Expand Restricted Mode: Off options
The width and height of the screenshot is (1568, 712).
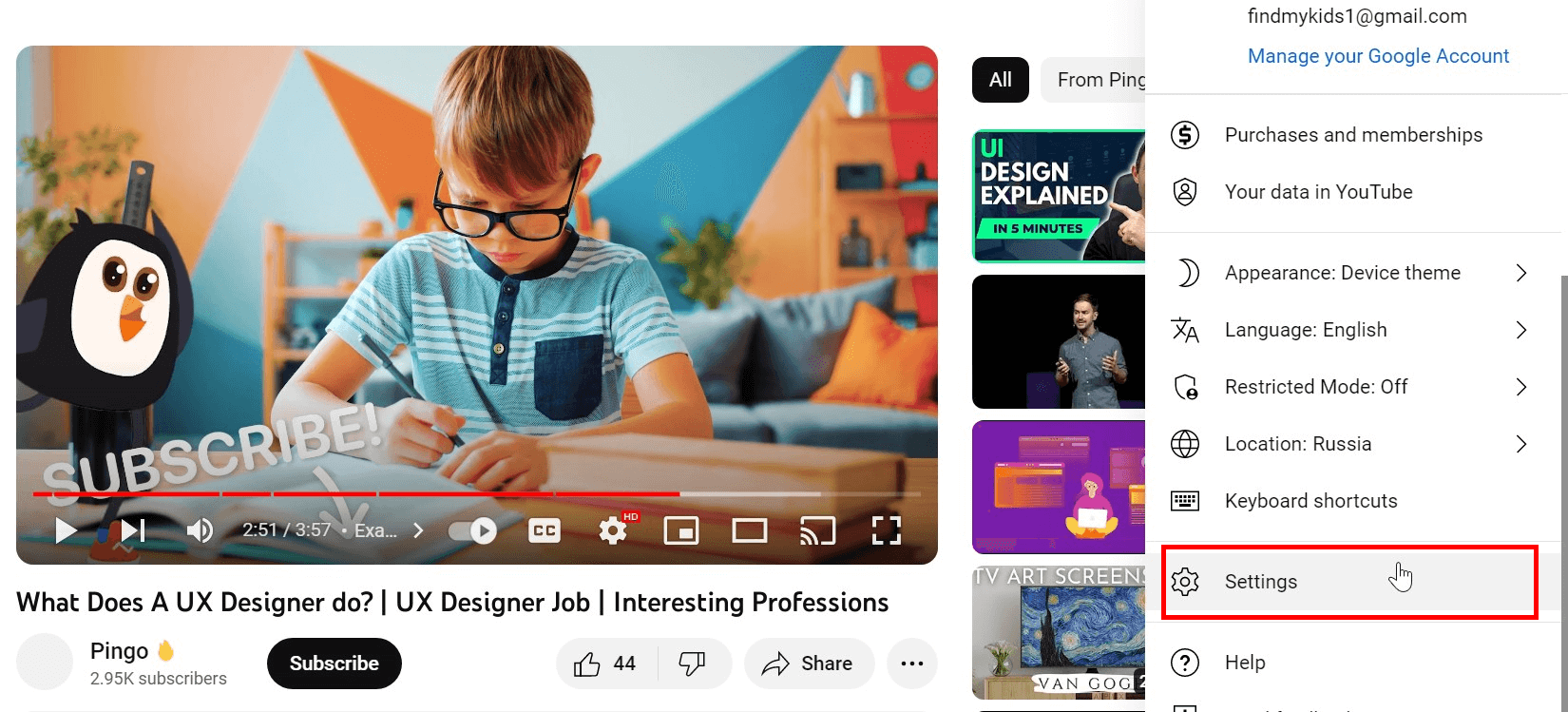click(1349, 387)
